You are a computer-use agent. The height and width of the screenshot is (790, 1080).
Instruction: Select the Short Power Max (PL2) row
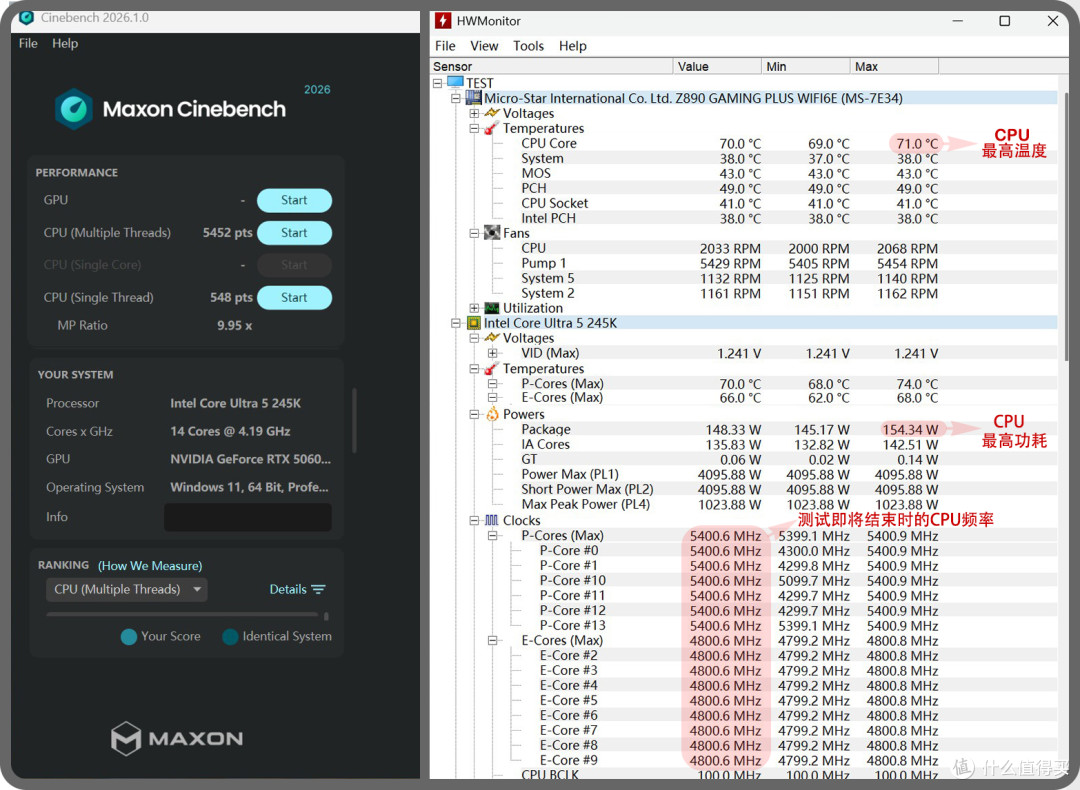(744, 489)
